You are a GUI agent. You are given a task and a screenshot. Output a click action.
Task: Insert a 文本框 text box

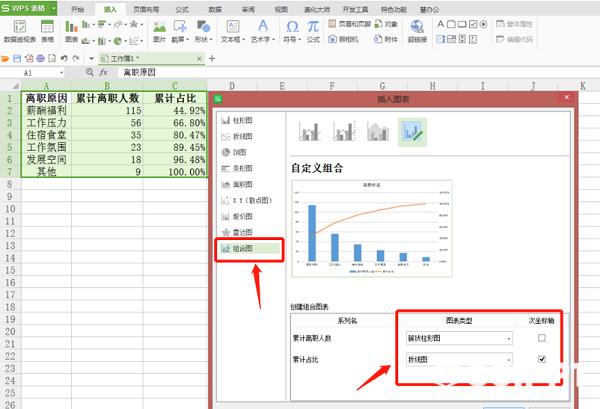coord(232,31)
